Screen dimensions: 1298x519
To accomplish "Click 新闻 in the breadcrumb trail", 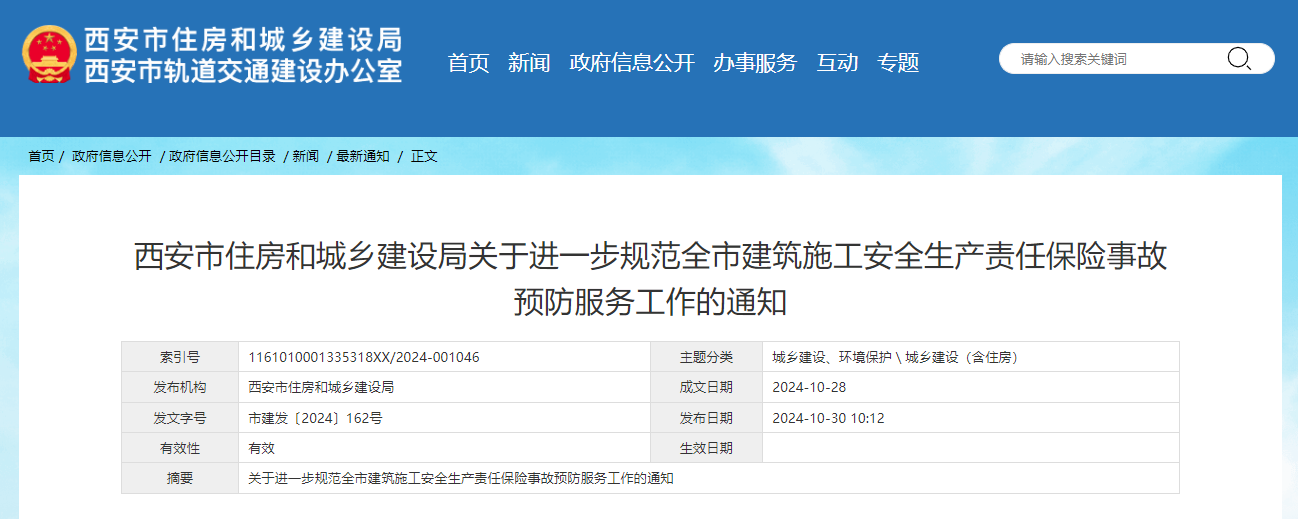I will (305, 156).
